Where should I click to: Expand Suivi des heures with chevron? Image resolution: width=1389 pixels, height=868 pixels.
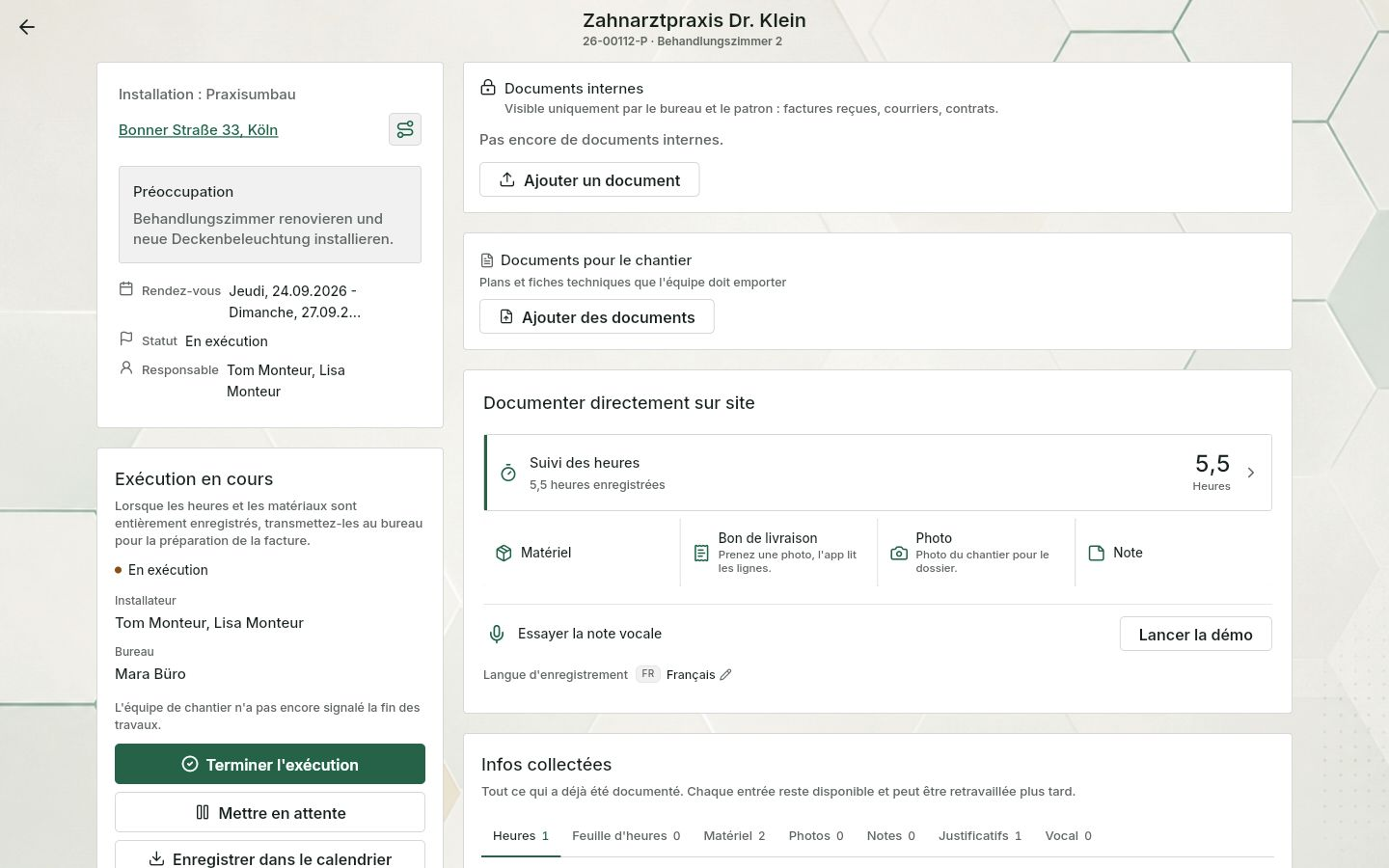[1251, 473]
